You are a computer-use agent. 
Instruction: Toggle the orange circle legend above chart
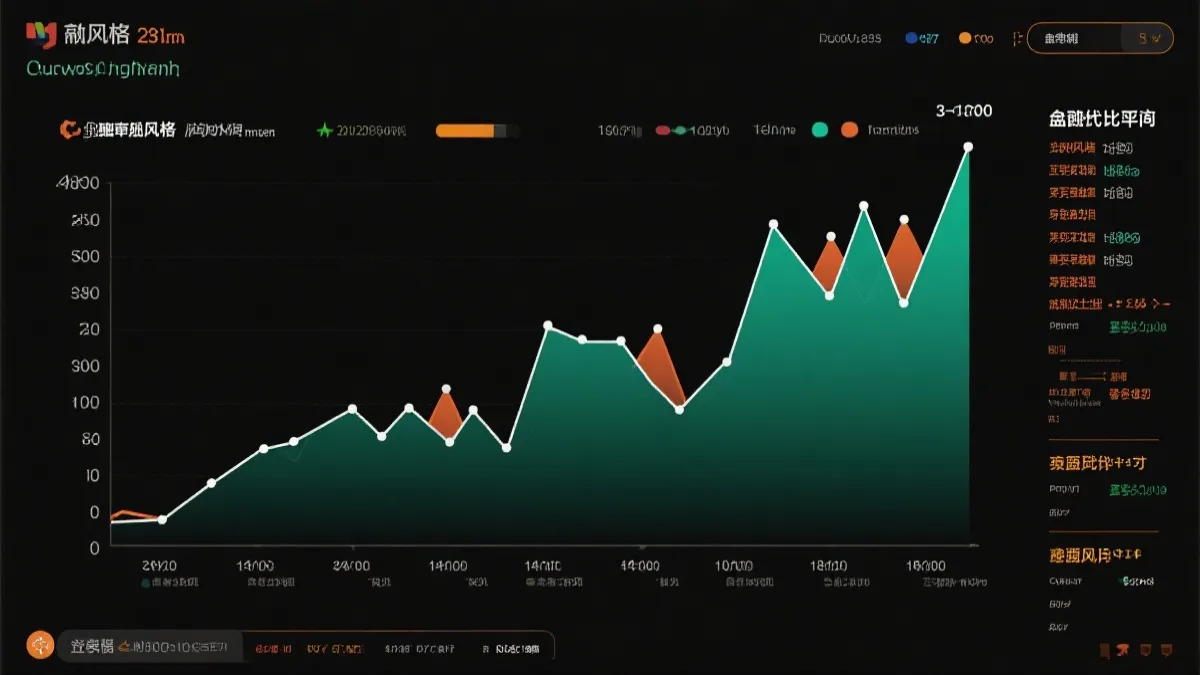pyautogui.click(x=849, y=130)
